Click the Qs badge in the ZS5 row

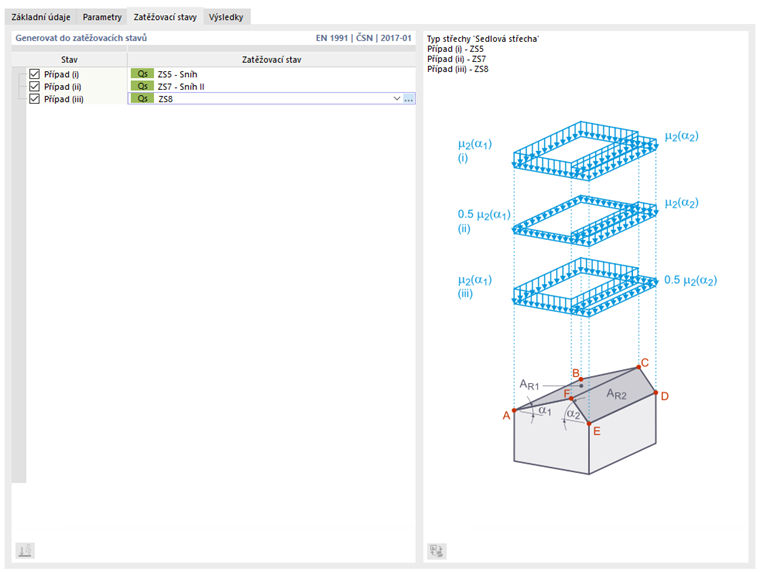pyautogui.click(x=142, y=74)
